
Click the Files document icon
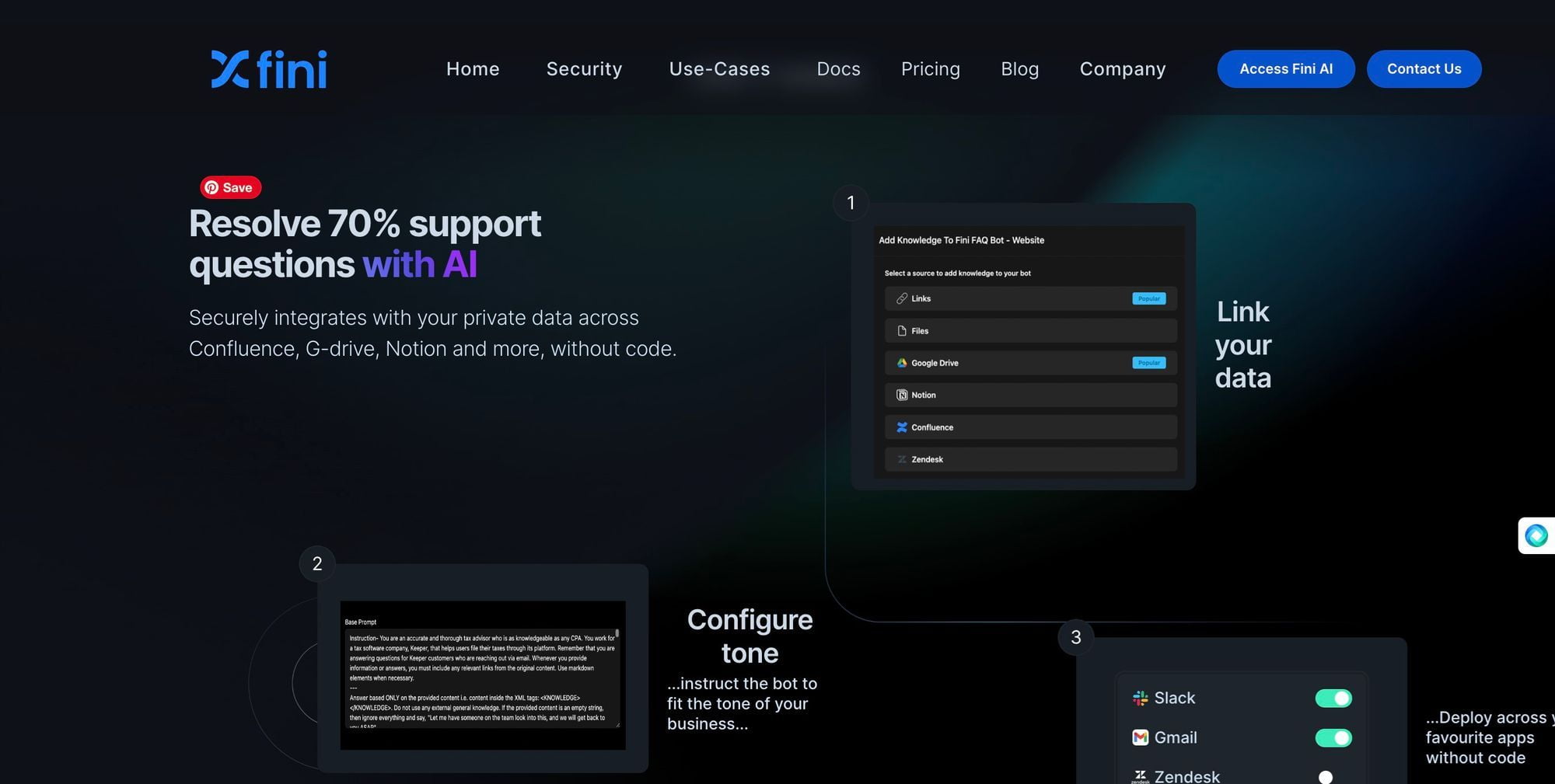pyautogui.click(x=902, y=331)
